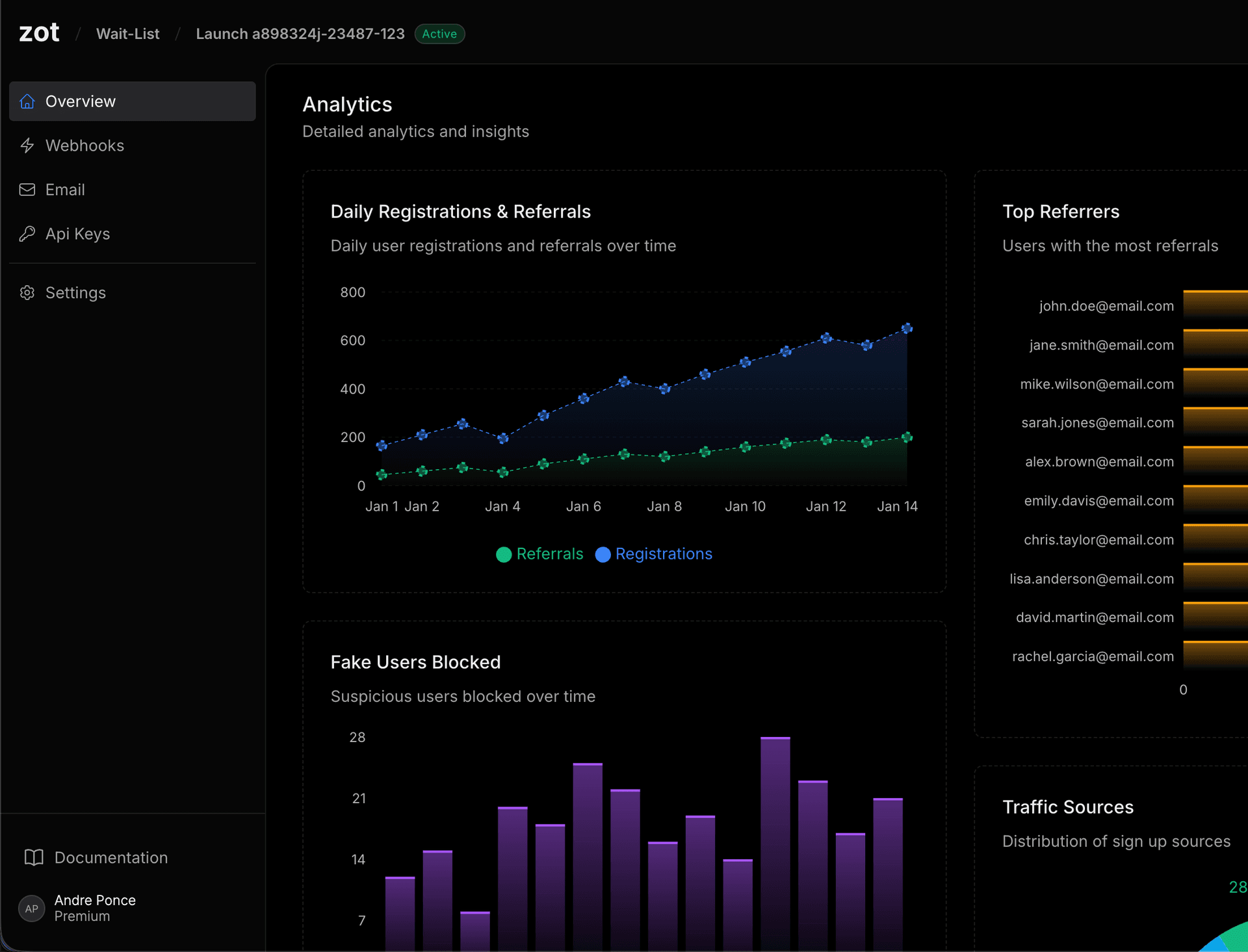Click the AP avatar at the bottom

coord(31,908)
